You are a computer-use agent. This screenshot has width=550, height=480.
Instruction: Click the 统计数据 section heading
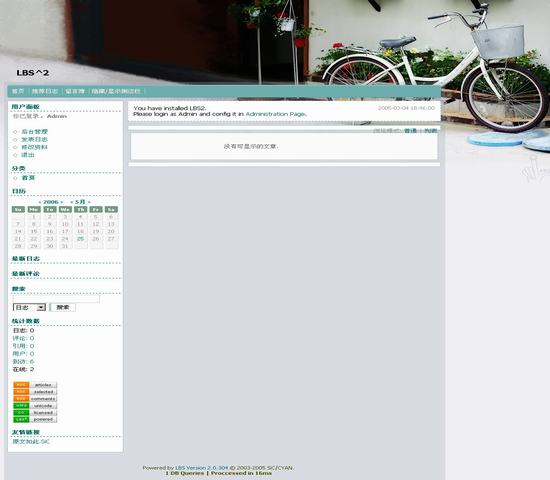coord(26,321)
